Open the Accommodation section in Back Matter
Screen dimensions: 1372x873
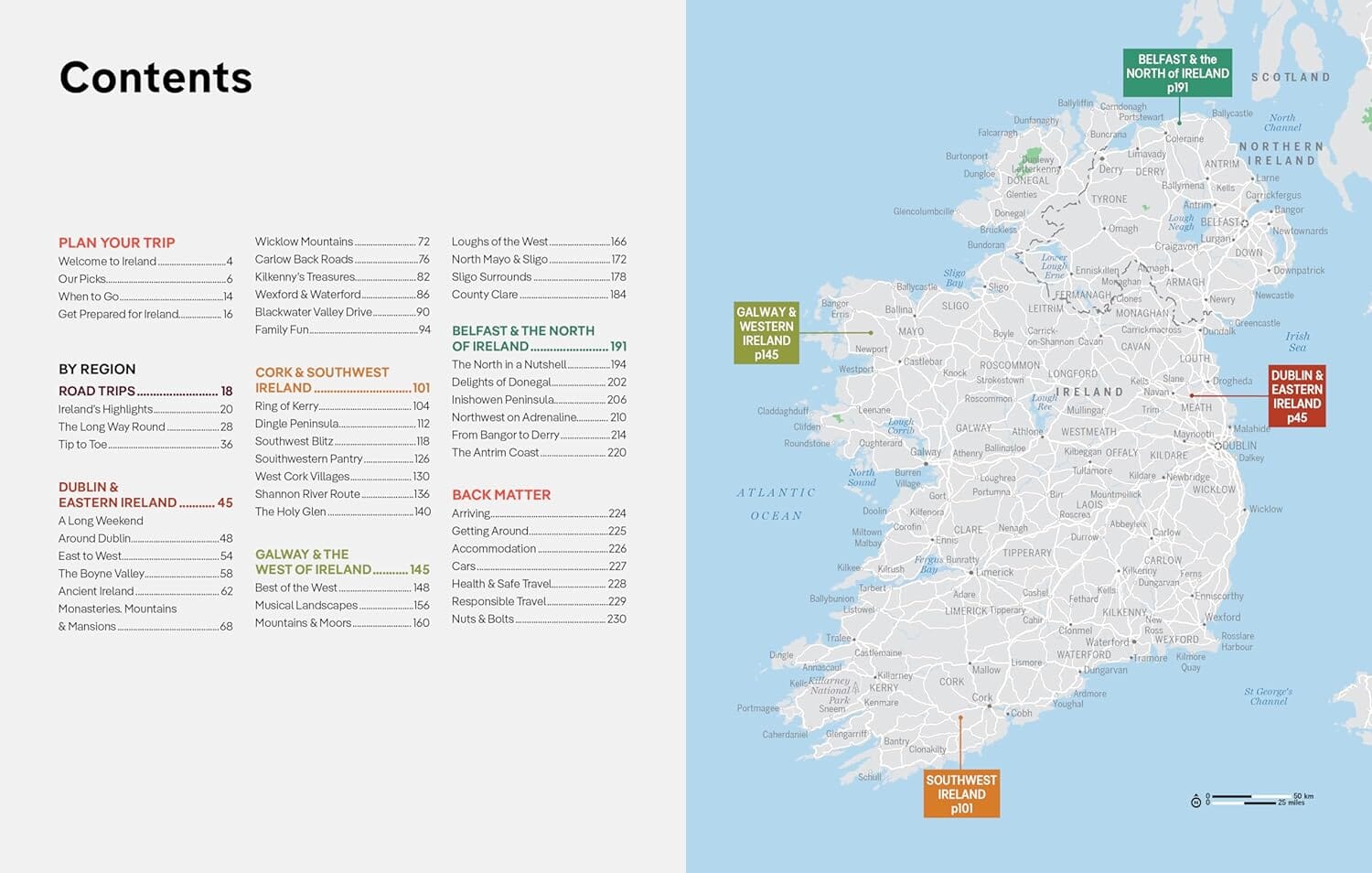(497, 548)
